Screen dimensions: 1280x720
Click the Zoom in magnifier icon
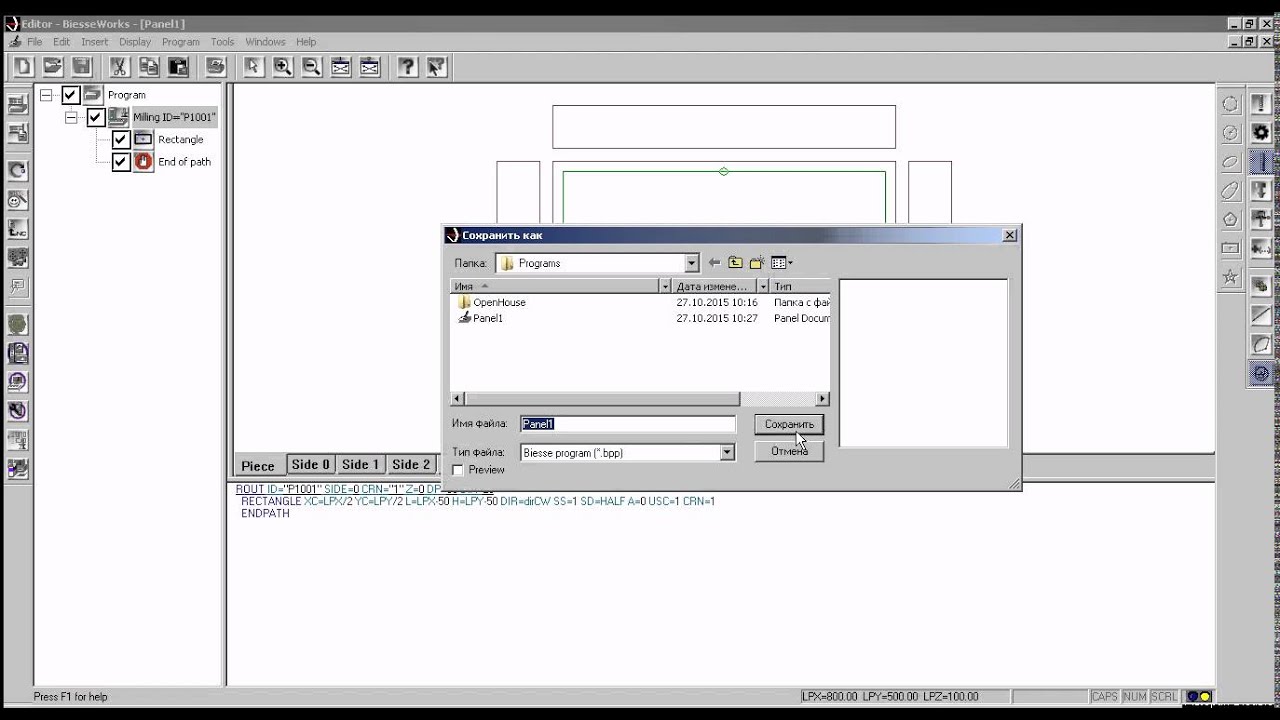283,67
